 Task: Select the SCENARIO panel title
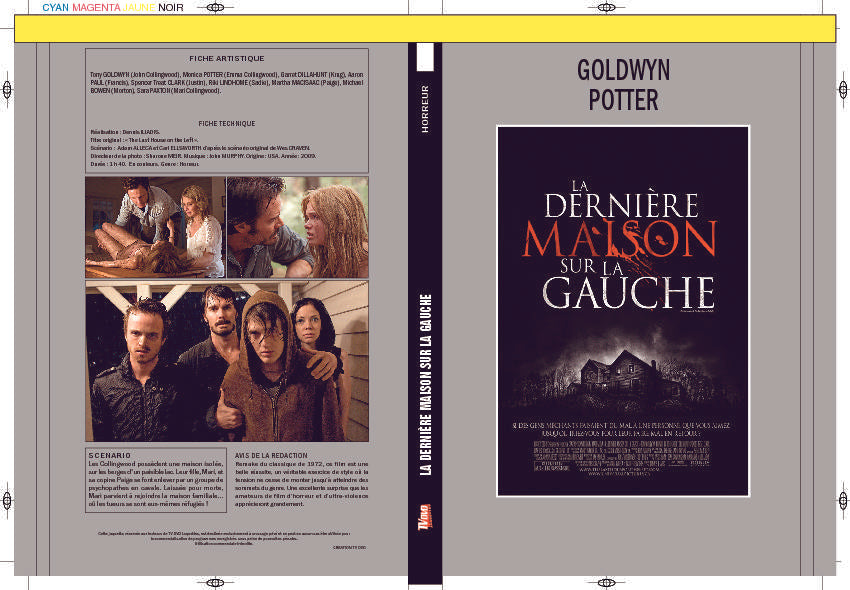[104, 451]
